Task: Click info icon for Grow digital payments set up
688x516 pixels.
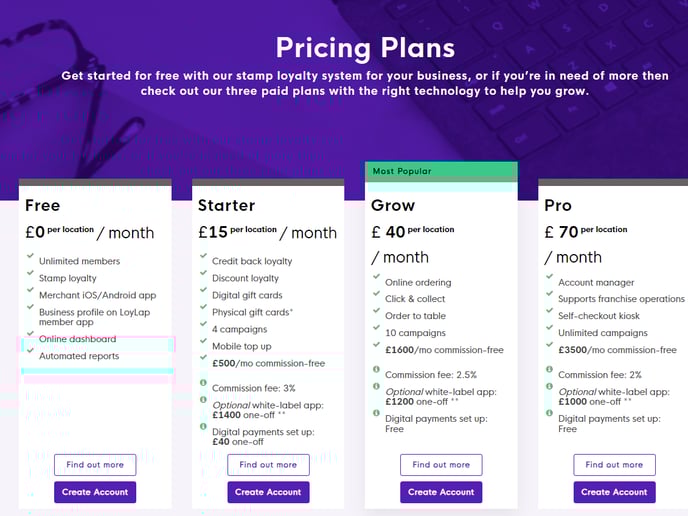Action: 376,413
